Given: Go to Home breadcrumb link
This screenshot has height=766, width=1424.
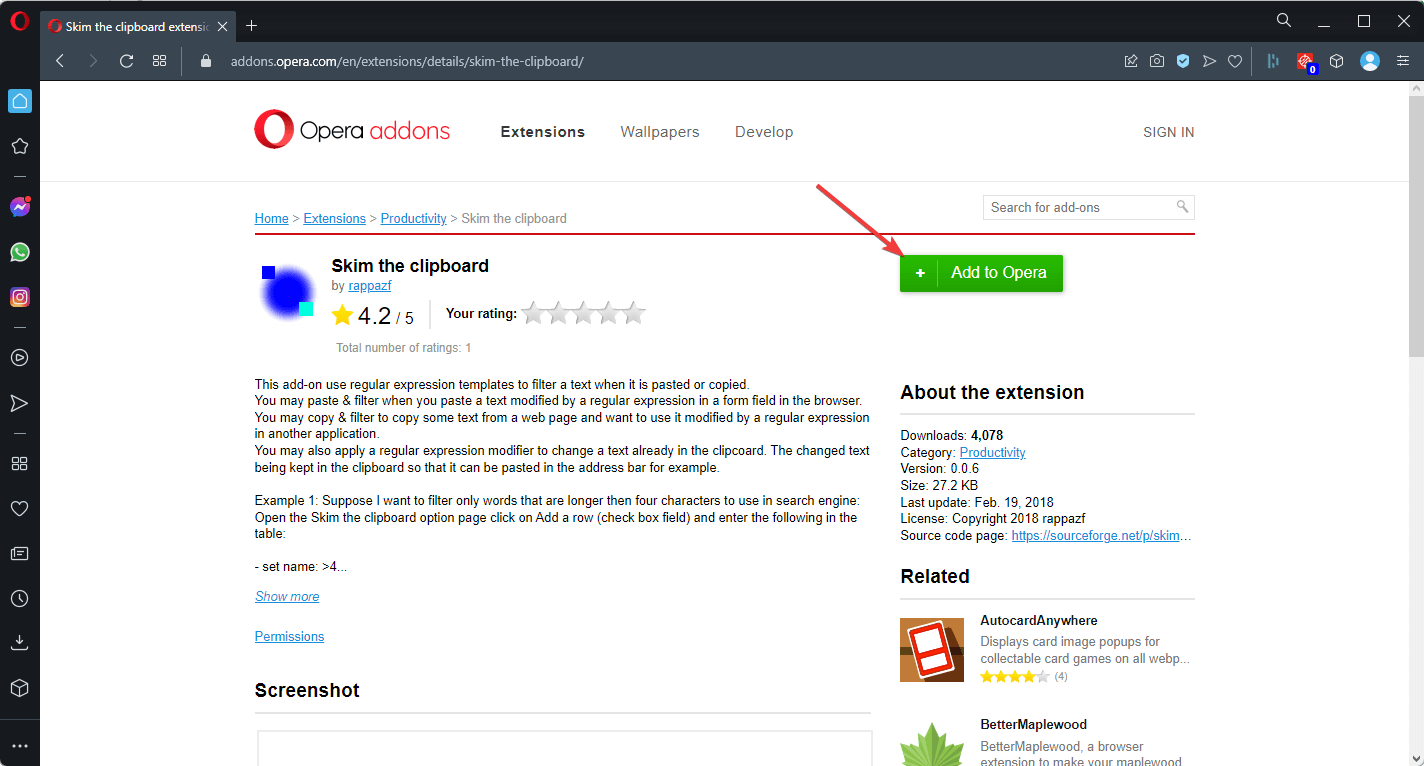Looking at the screenshot, I should 272,218.
